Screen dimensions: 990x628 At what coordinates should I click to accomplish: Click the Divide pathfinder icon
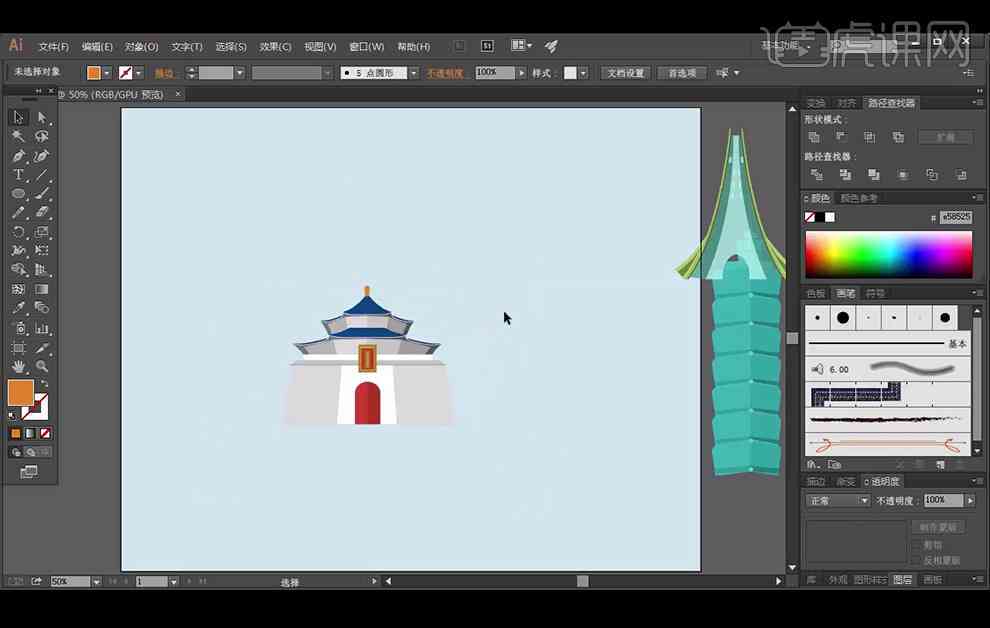click(816, 175)
